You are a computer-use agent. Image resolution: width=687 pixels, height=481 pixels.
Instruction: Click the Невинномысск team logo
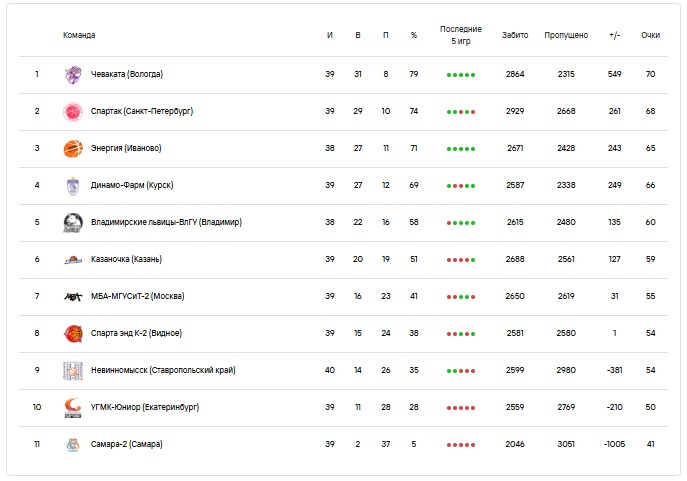click(x=73, y=371)
